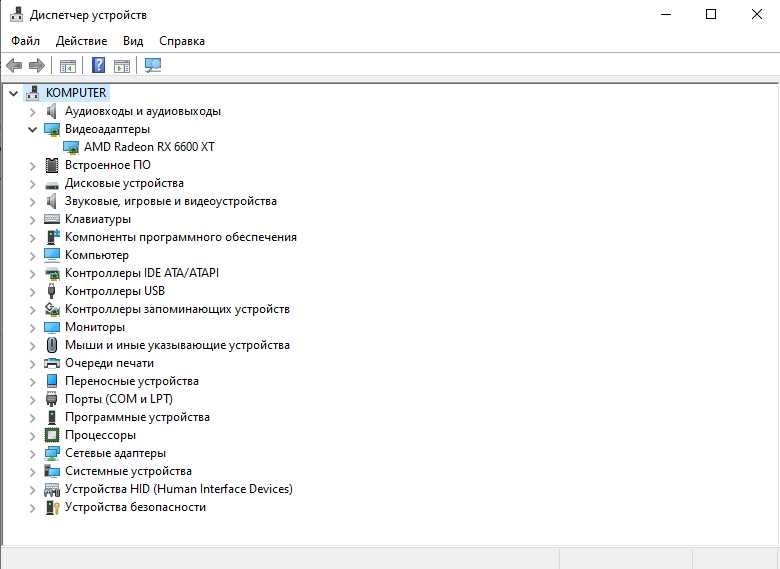Select the Компьютер row

point(97,255)
